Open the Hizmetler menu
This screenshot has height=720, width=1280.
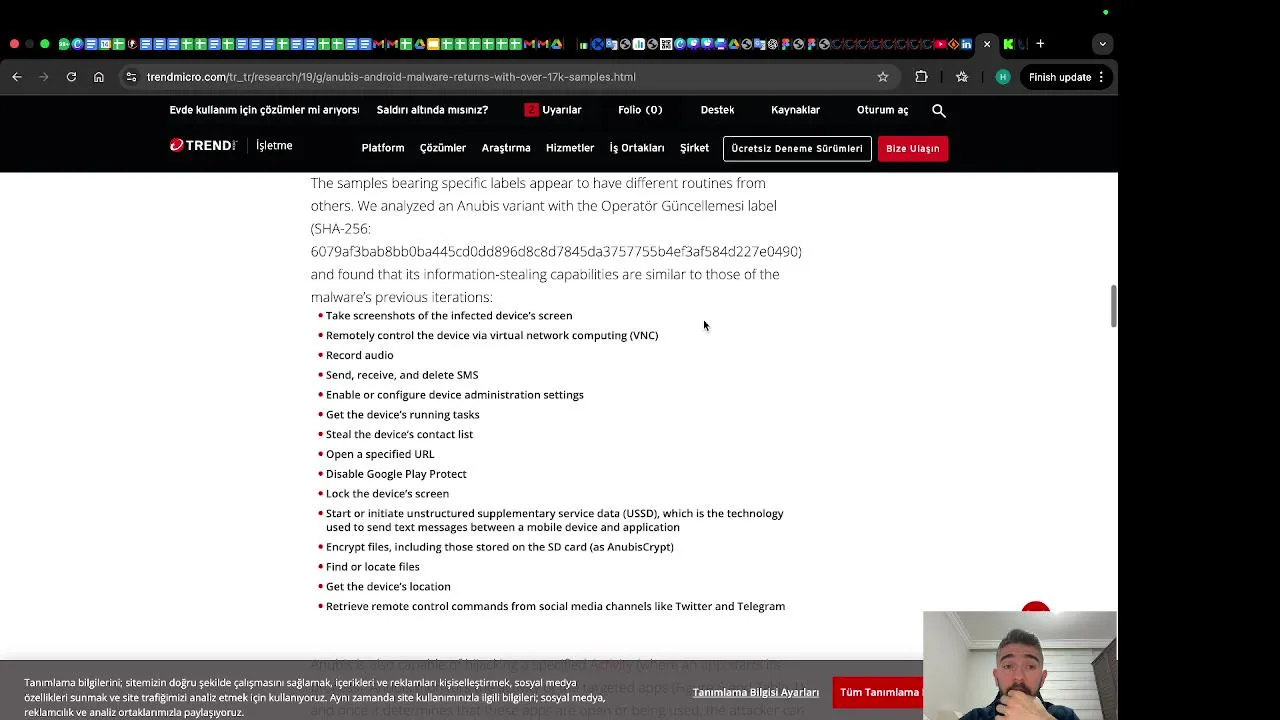tap(570, 148)
